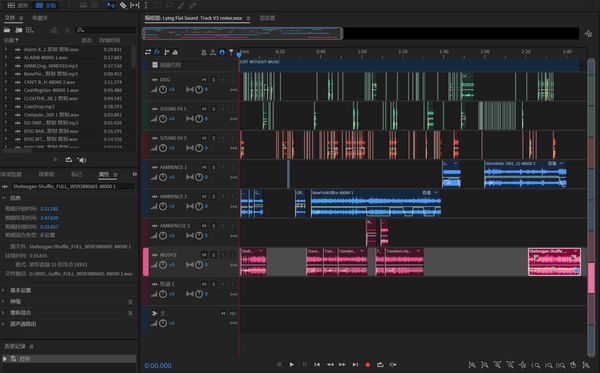The image size is (600, 373).
Task: Click the Stop button in transport
Action: 279,365
